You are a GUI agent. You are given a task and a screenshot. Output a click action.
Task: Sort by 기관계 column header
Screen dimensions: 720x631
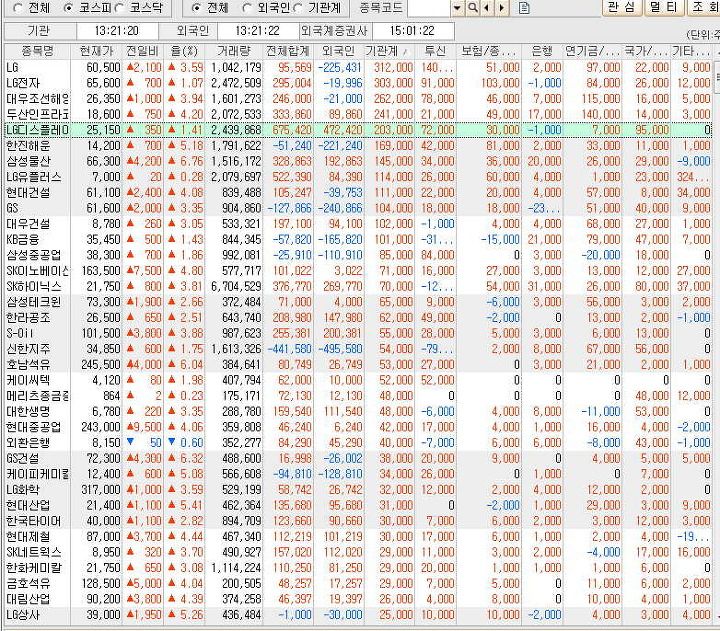(x=389, y=51)
